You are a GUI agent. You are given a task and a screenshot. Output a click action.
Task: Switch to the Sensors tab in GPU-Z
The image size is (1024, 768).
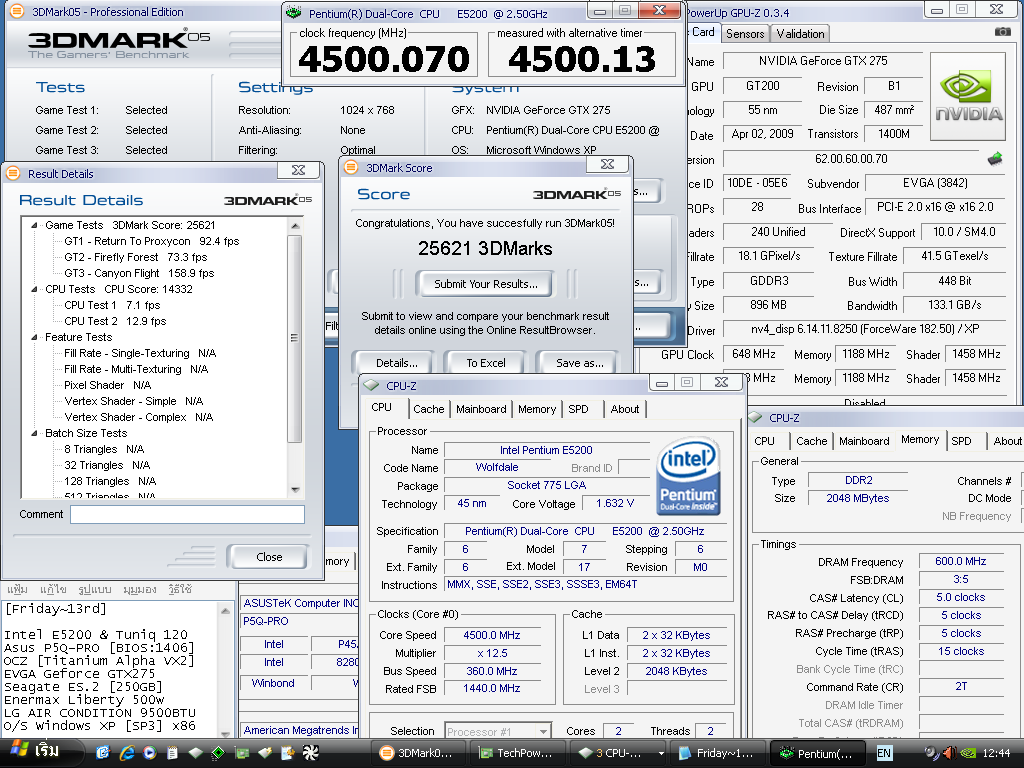[x=745, y=34]
